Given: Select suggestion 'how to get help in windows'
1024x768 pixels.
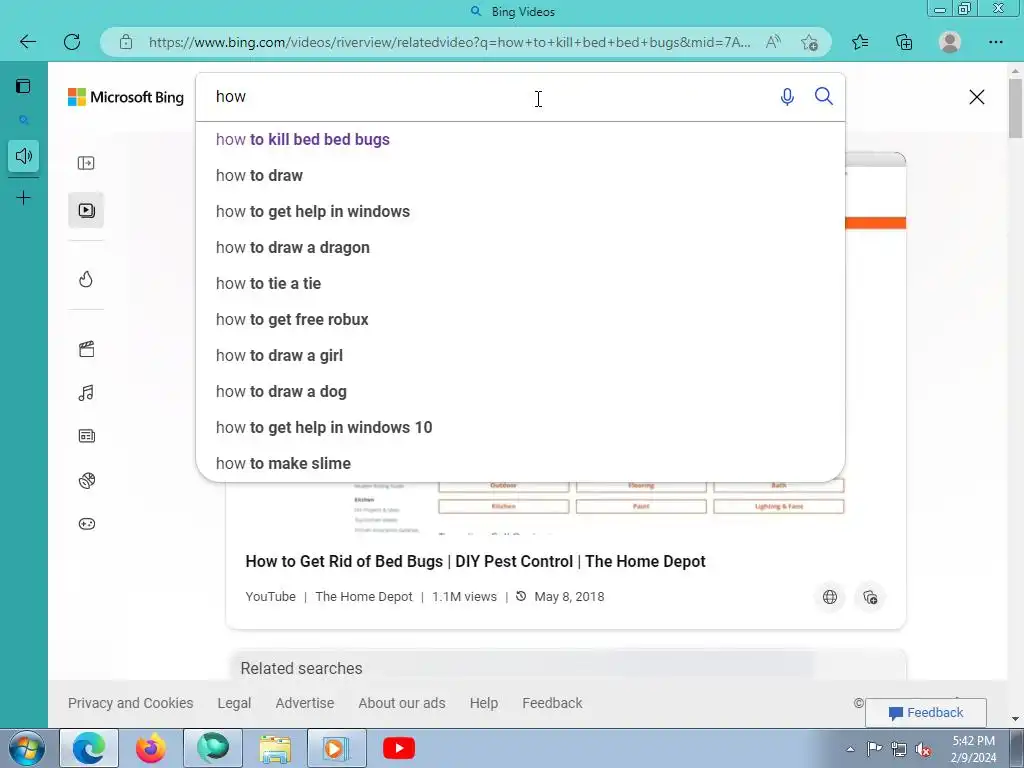Looking at the screenshot, I should click(x=520, y=212).
